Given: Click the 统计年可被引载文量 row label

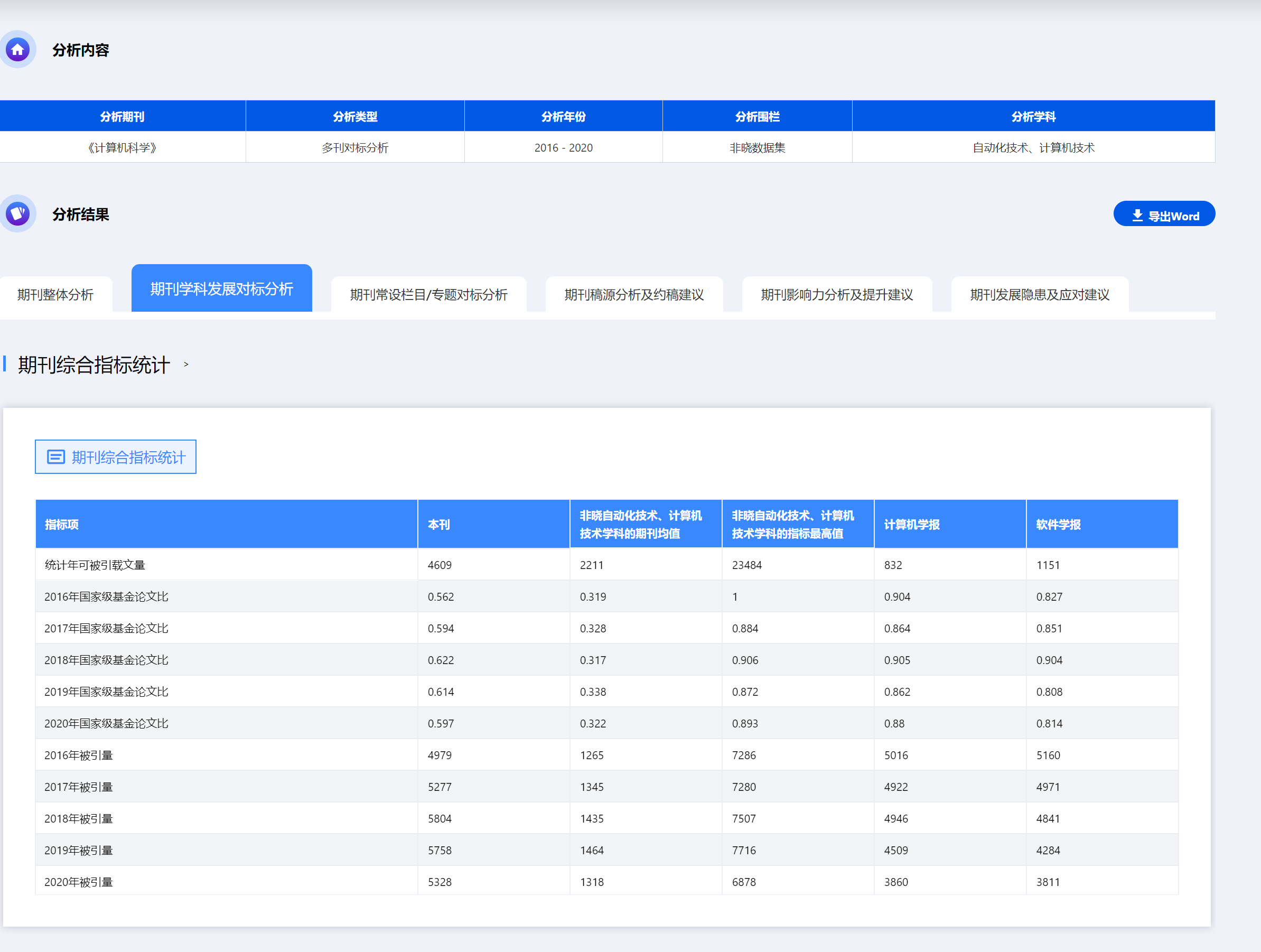Looking at the screenshot, I should coord(95,565).
